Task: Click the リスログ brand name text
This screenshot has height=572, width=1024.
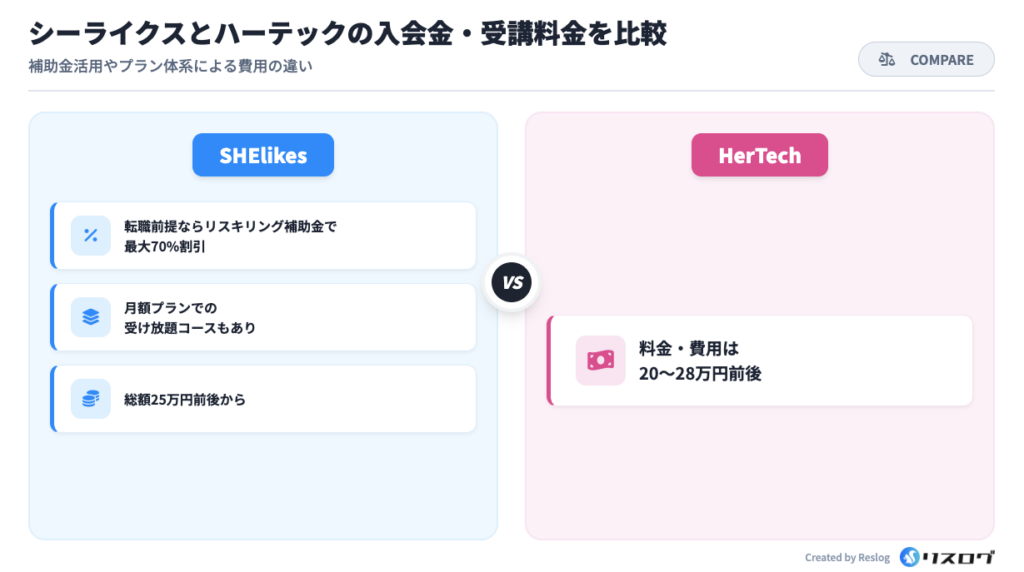Action: click(960, 557)
